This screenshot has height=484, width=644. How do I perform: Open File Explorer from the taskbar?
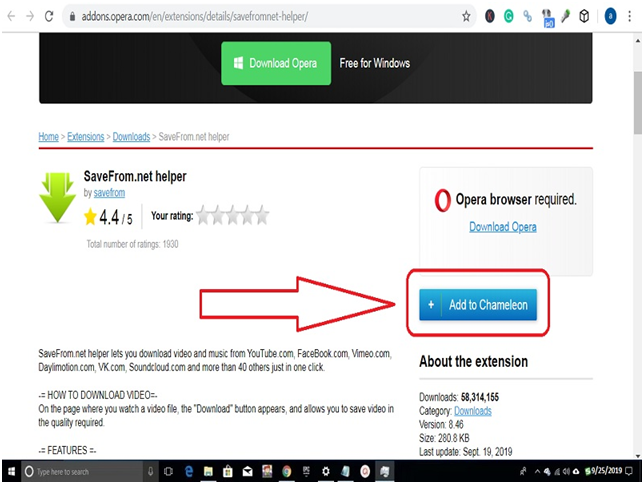click(x=208, y=471)
